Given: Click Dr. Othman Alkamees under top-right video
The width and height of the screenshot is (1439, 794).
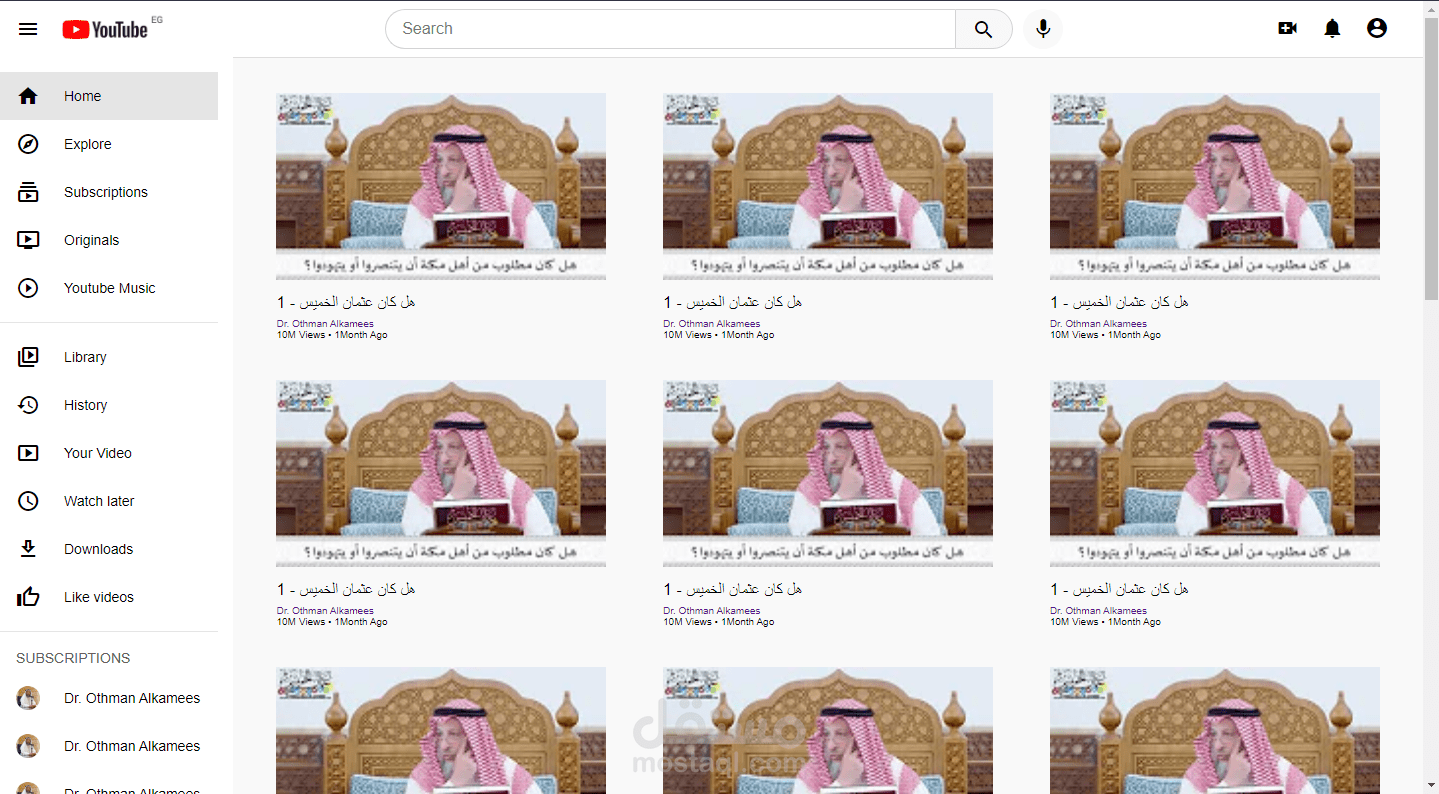Looking at the screenshot, I should coord(1098,324).
